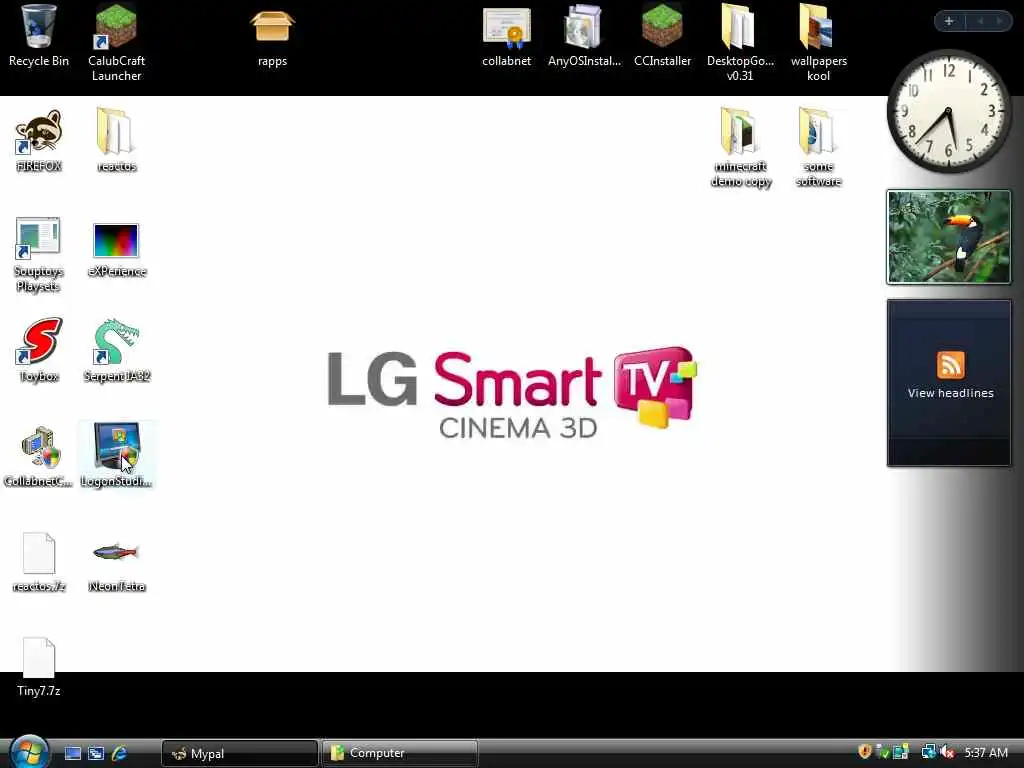Image resolution: width=1024 pixels, height=768 pixels.
Task: Click the 5:37 AM taskbar clock
Action: point(986,753)
